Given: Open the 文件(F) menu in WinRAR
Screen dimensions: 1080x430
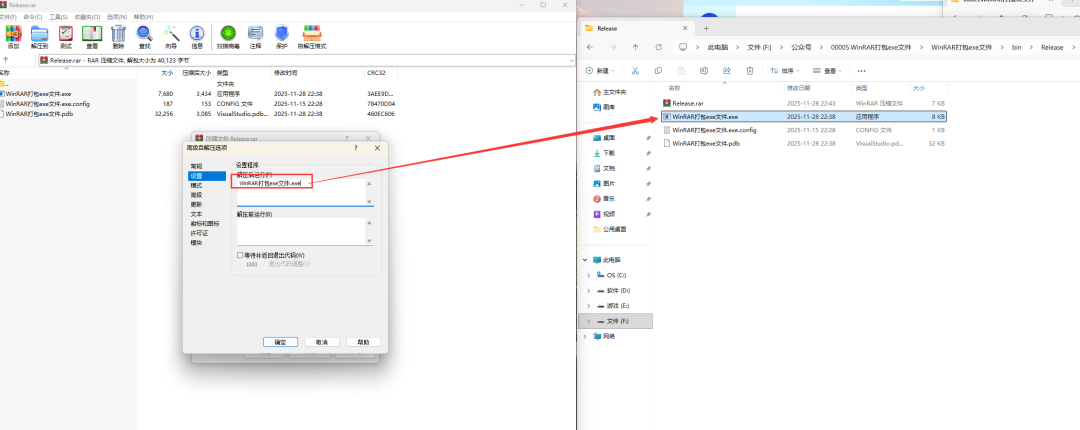Looking at the screenshot, I should click(x=8, y=17).
